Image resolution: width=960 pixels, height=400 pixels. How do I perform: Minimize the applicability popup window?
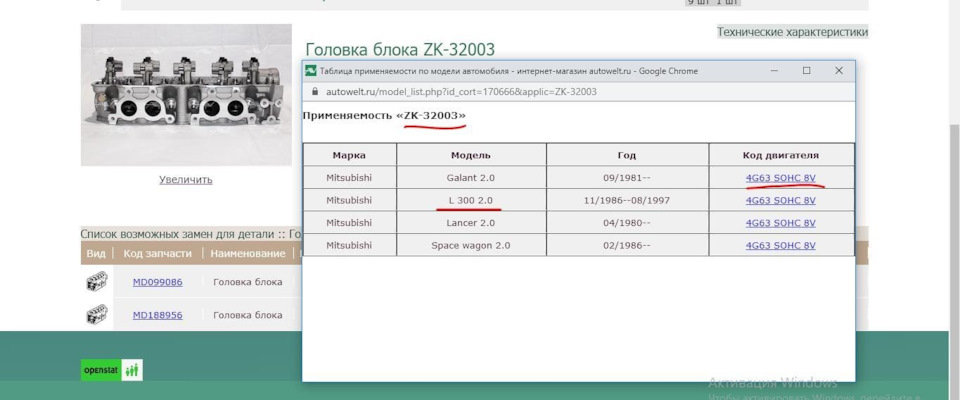point(774,70)
